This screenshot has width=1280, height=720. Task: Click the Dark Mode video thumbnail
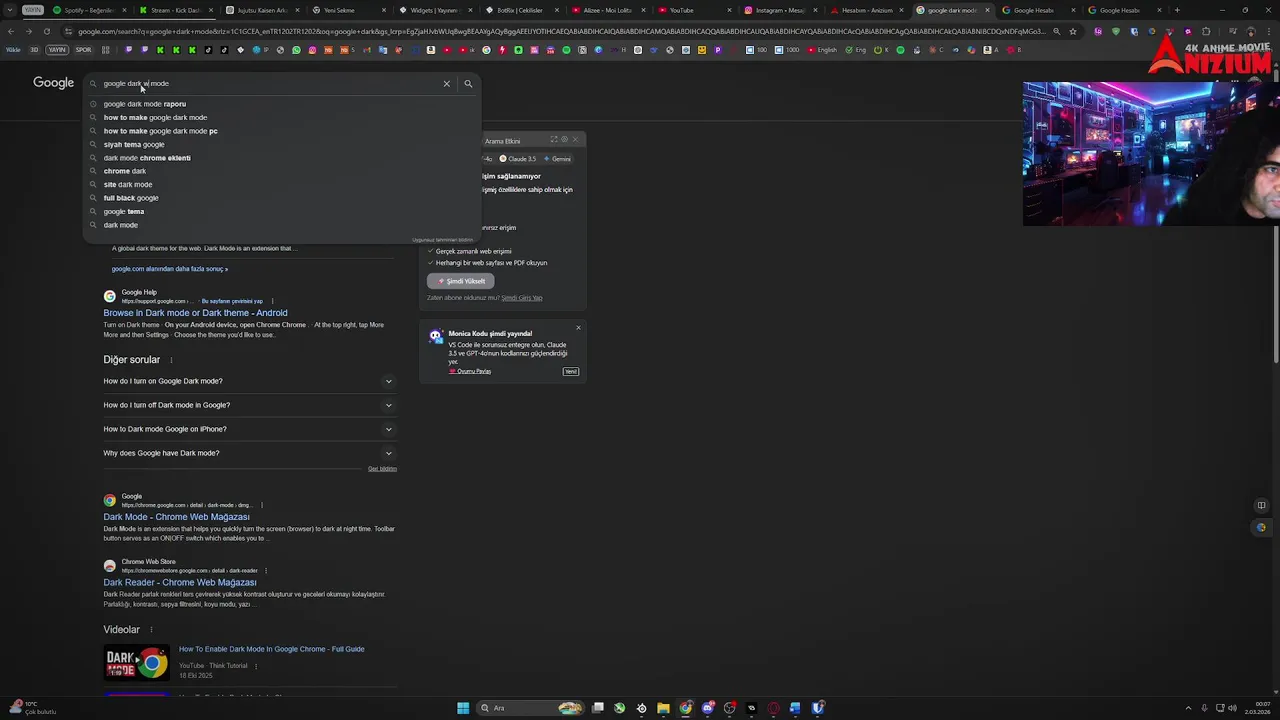point(137,664)
